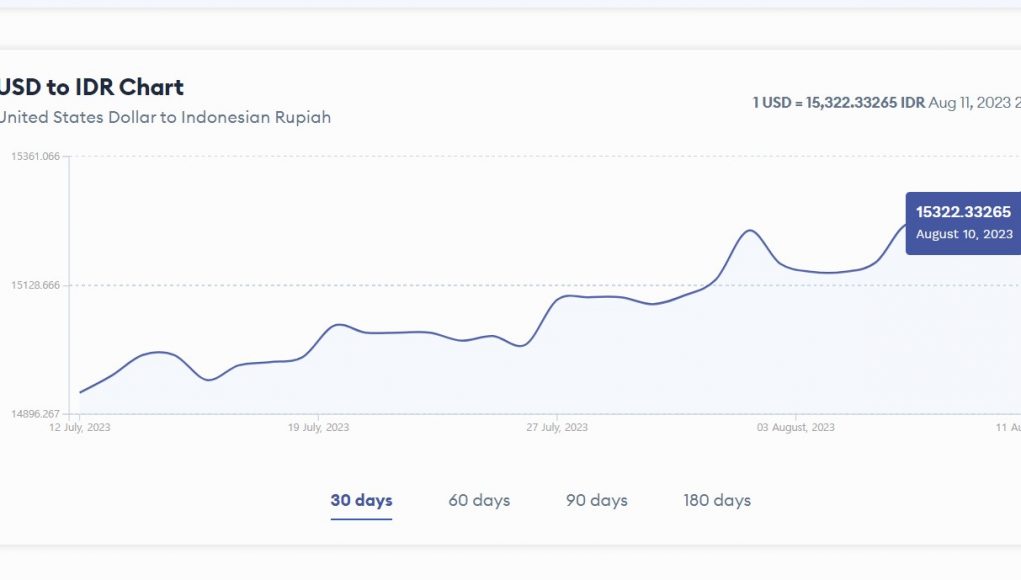Switch to the 30 days tab

pos(361,500)
